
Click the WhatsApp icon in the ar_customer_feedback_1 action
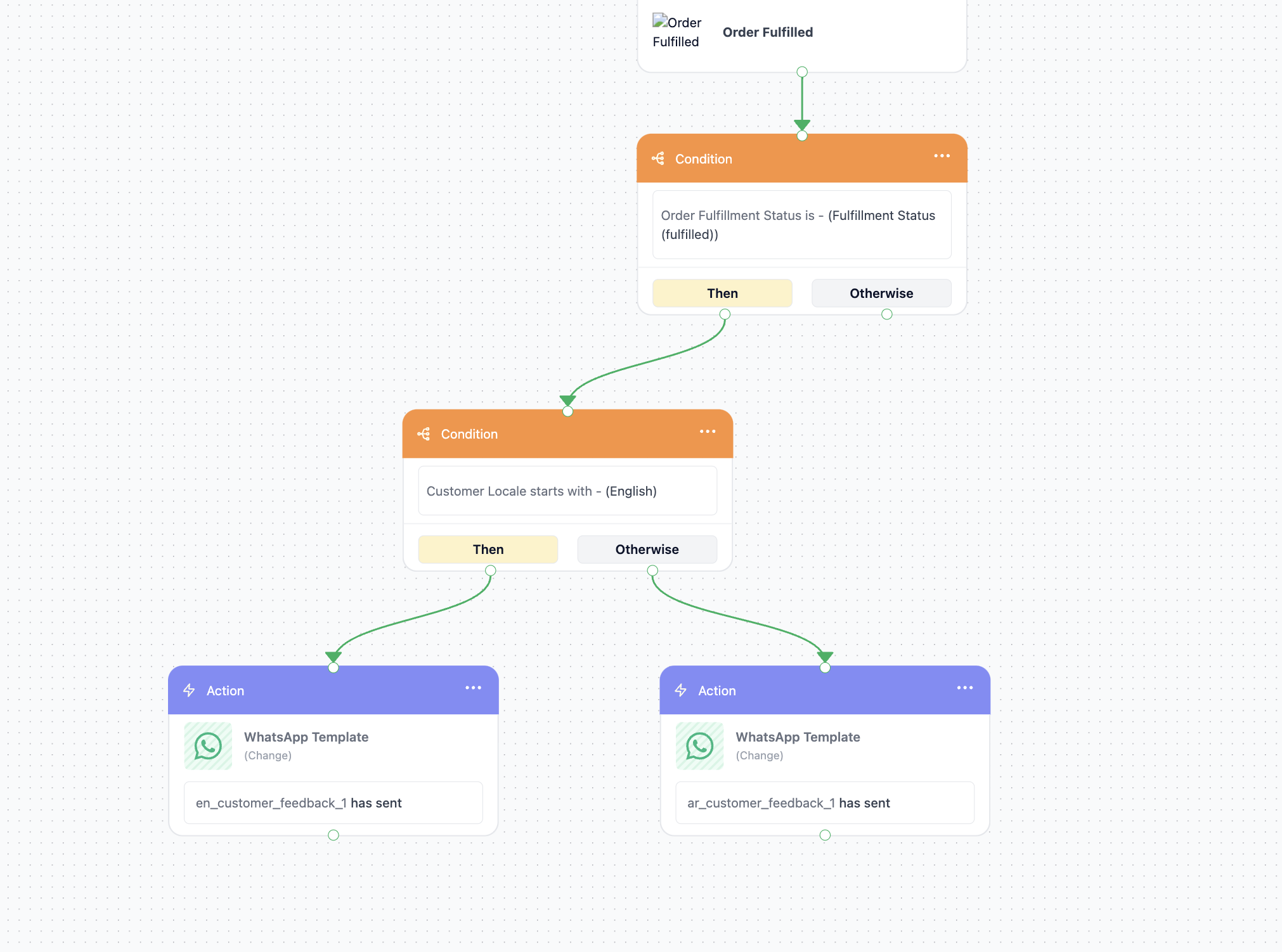pyautogui.click(x=699, y=746)
